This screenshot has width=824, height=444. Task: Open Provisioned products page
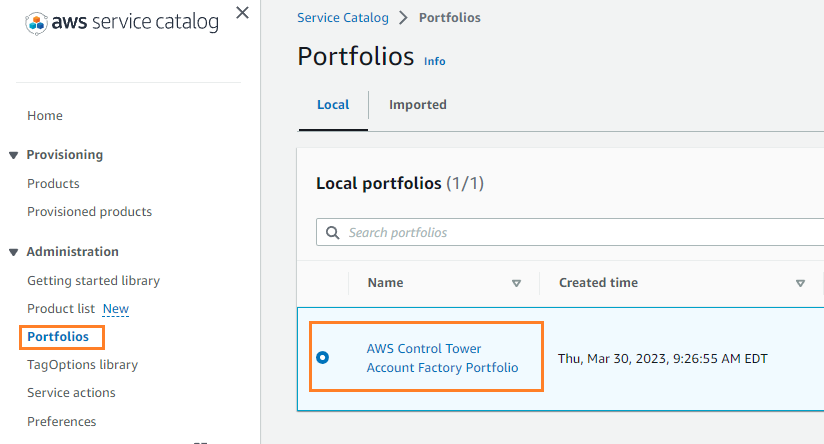(89, 211)
